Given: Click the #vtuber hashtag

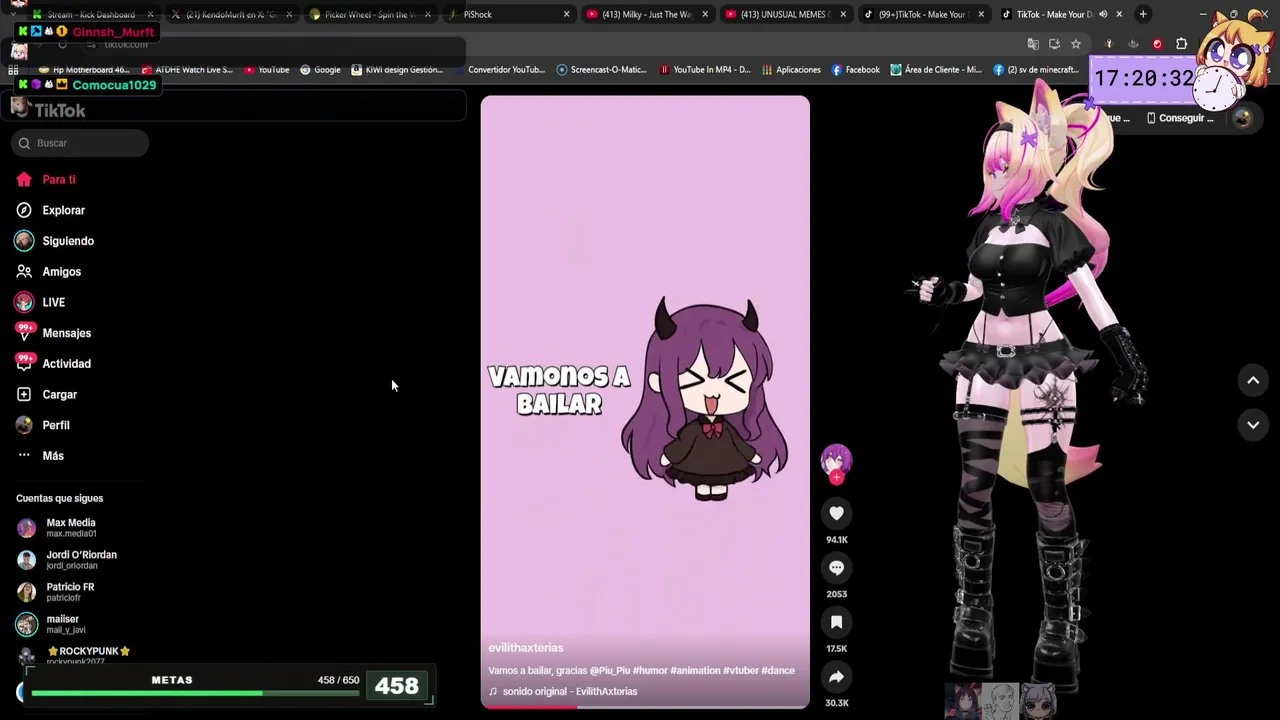Looking at the screenshot, I should pyautogui.click(x=740, y=671).
